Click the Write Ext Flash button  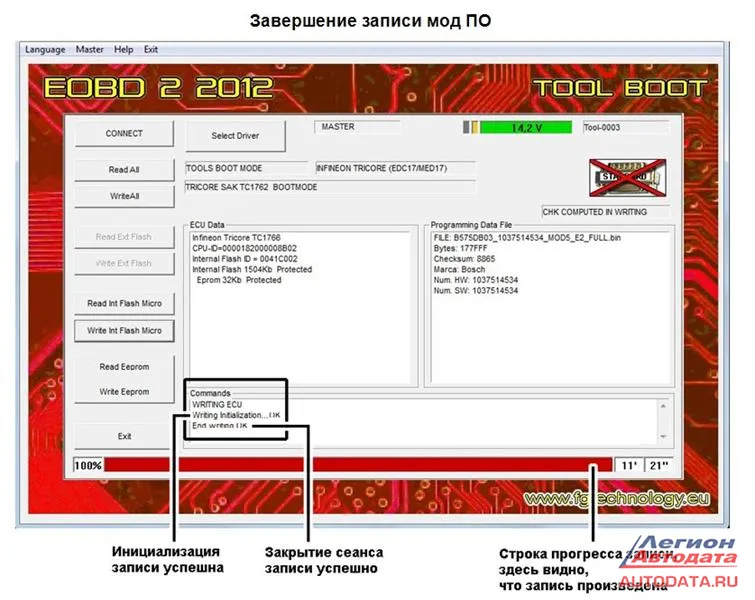coord(124,263)
